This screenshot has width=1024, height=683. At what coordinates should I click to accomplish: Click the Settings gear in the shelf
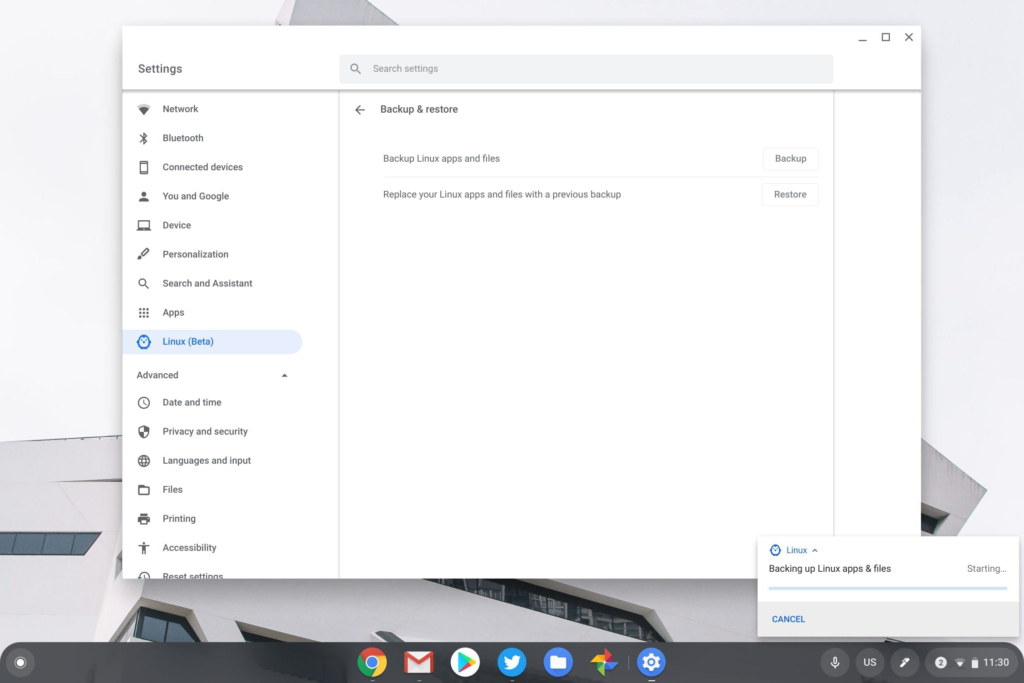point(651,662)
